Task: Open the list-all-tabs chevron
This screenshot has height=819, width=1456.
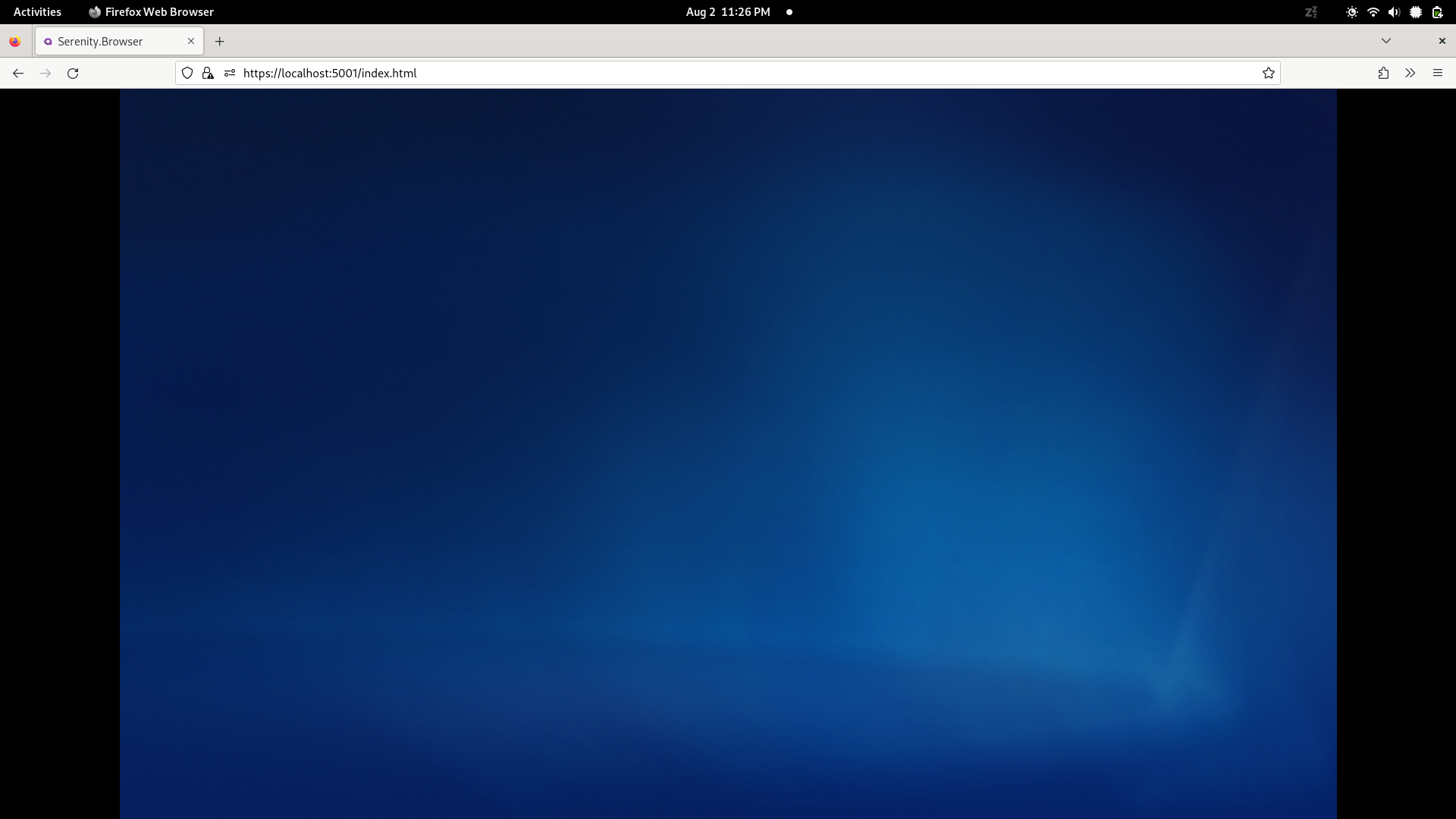Action: pos(1386,41)
